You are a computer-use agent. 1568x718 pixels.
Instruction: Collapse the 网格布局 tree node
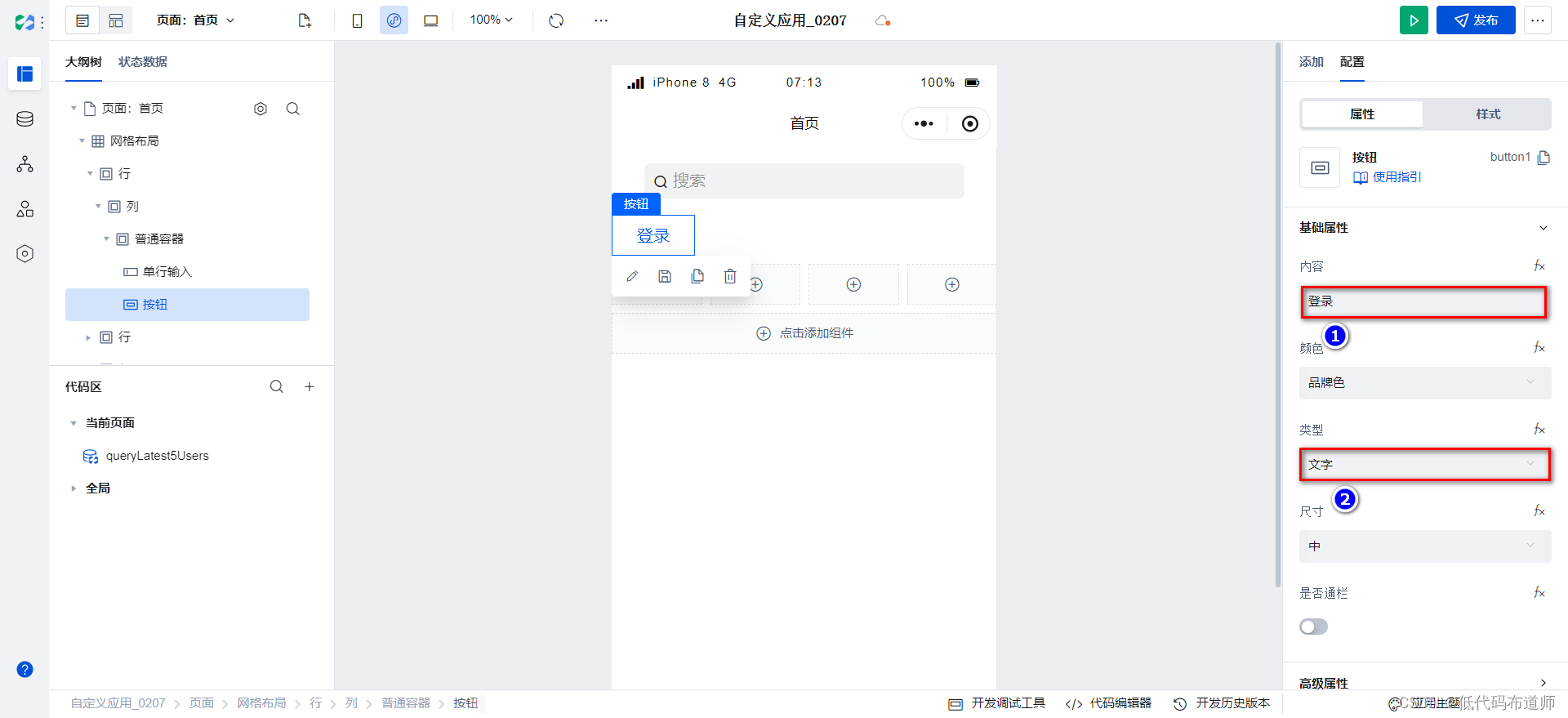[82, 141]
